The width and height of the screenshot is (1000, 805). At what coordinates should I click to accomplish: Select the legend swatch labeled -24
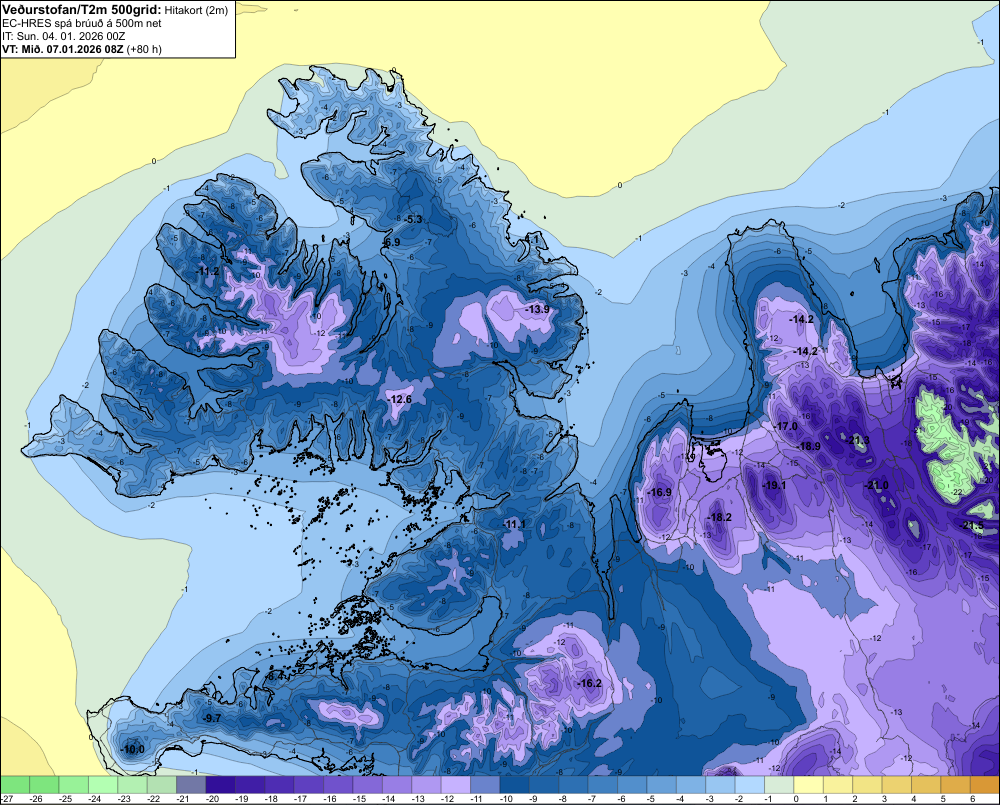click(x=103, y=785)
